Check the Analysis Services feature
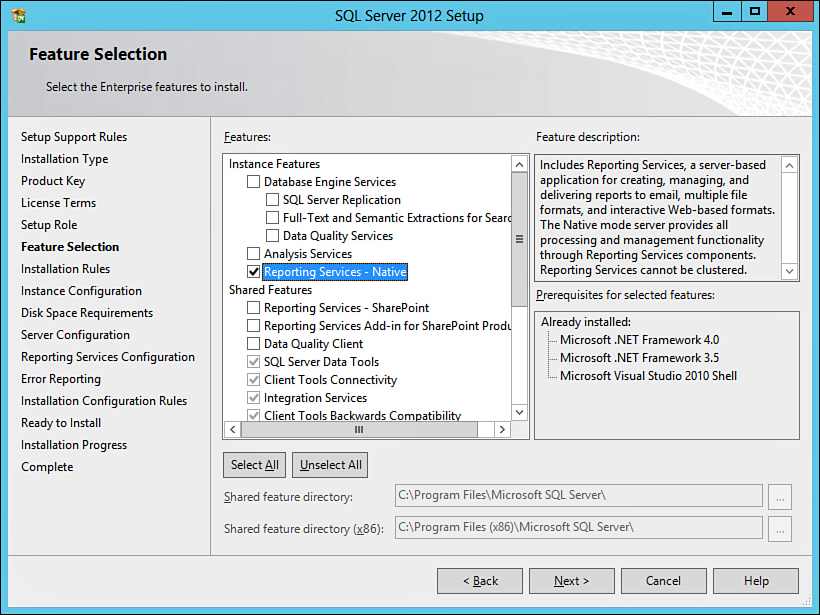Screen dimensions: 820x615 pos(254,254)
